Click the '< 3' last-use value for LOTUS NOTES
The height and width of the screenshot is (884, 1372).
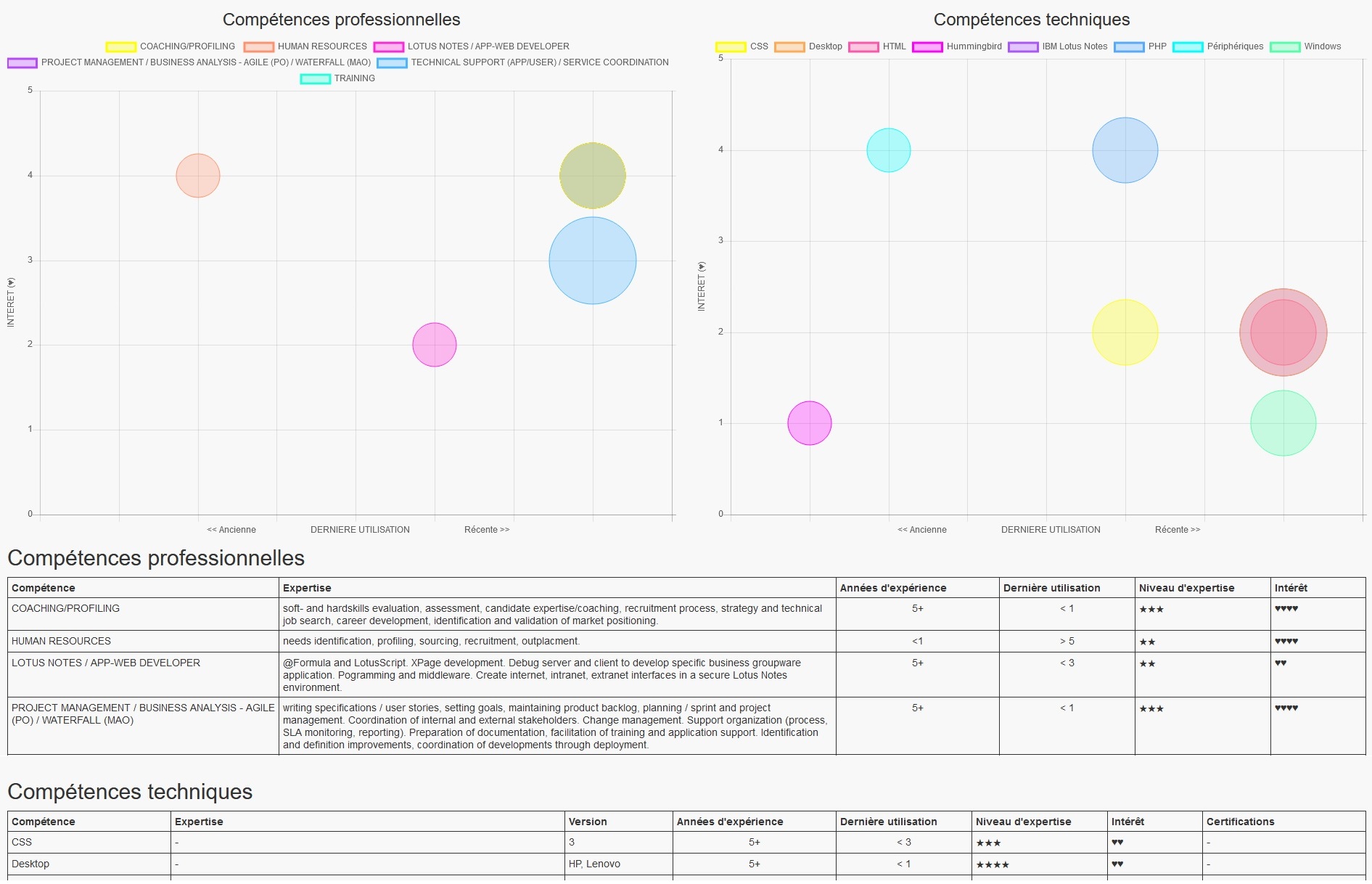click(1067, 663)
